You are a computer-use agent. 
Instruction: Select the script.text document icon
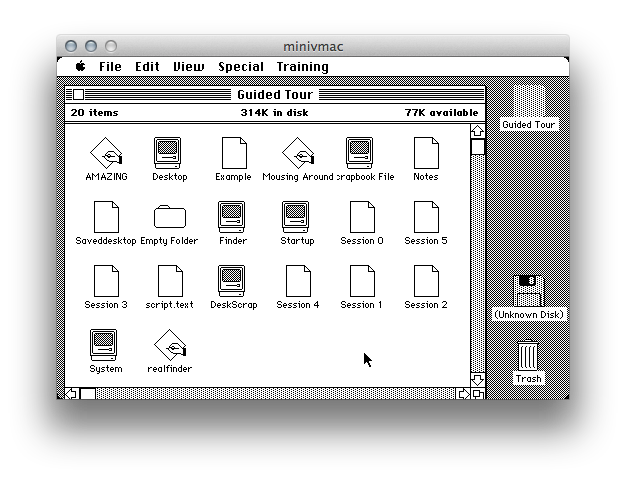click(x=170, y=281)
